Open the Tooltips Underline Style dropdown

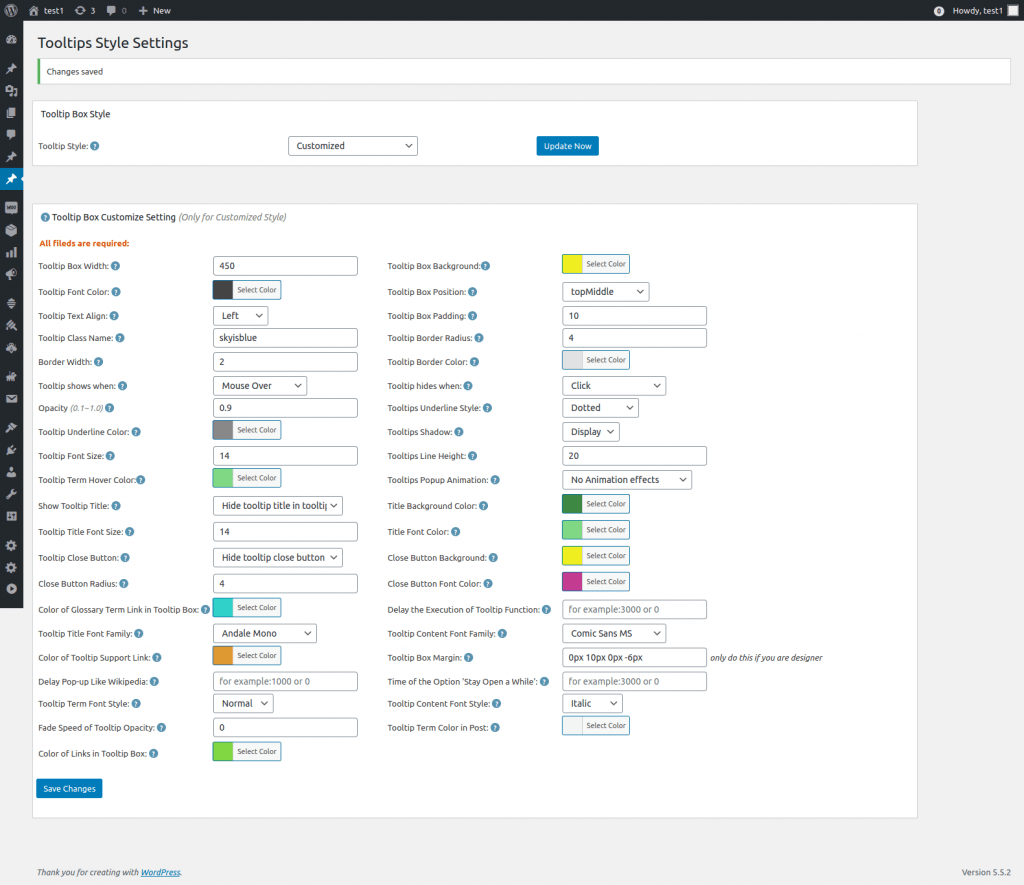(x=600, y=408)
